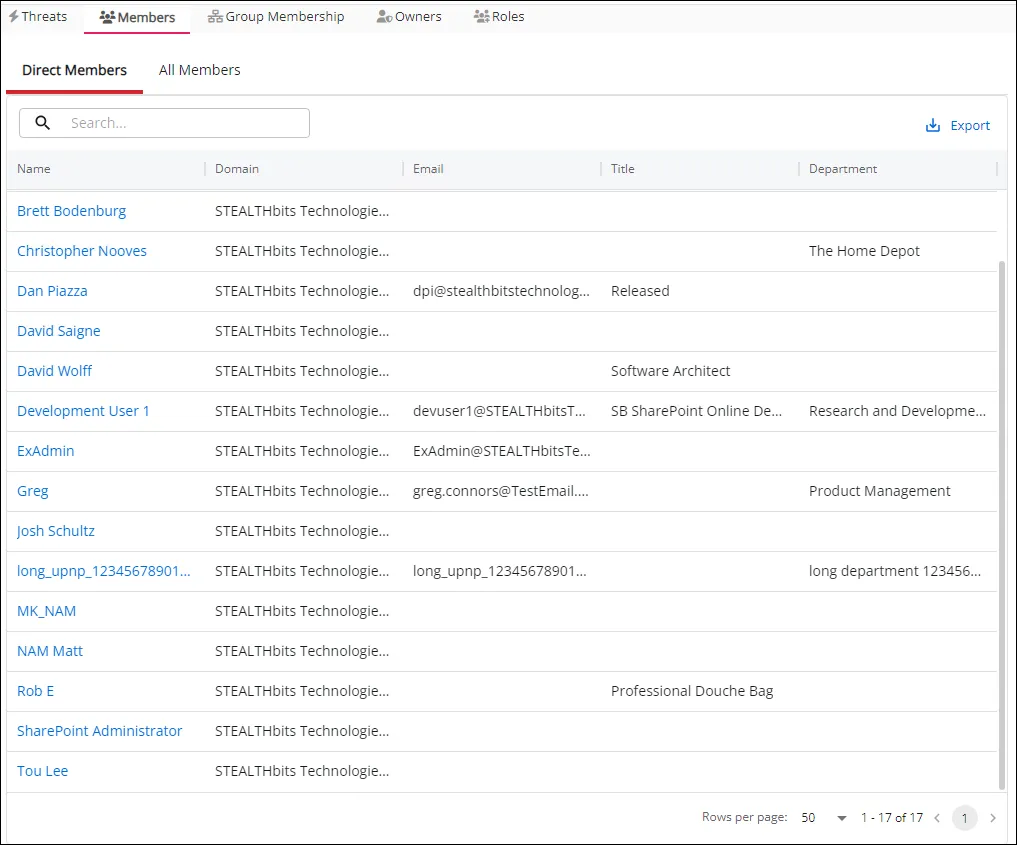Open Development User 1 link
1017x845 pixels.
coord(83,411)
